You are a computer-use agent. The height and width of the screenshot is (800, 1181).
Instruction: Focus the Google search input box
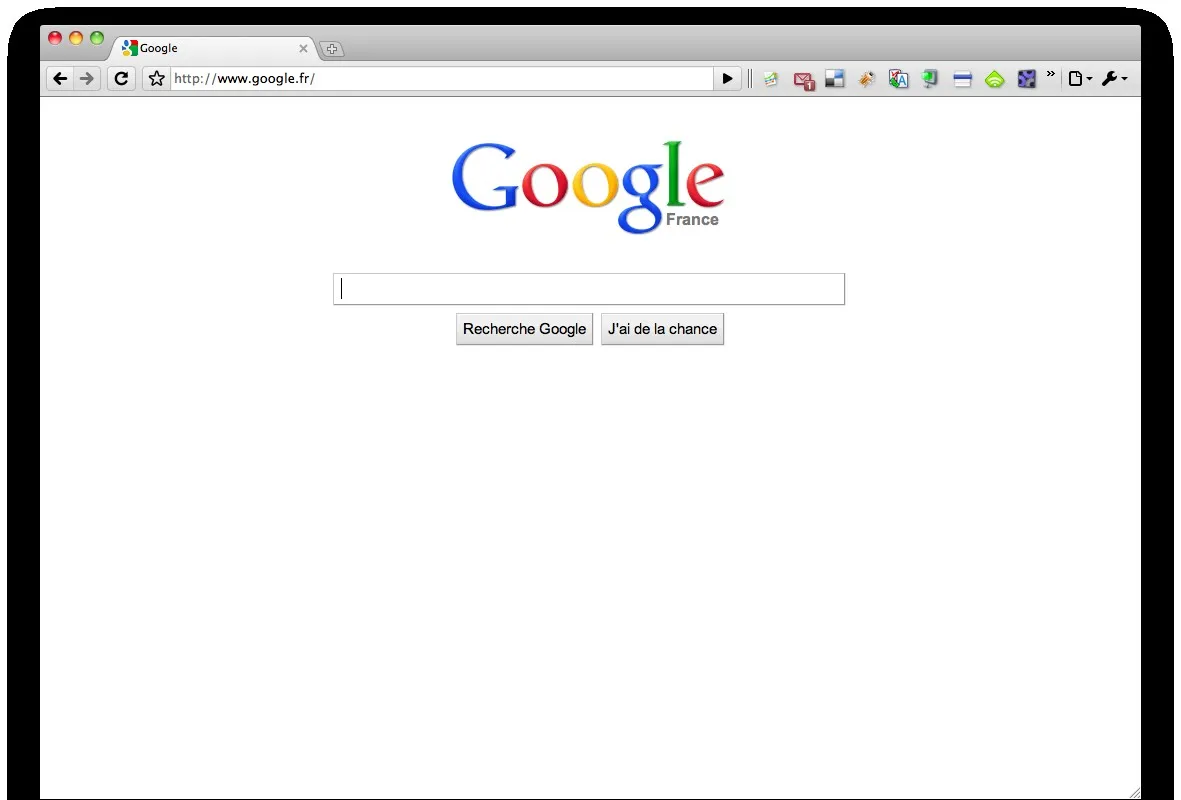pos(589,289)
